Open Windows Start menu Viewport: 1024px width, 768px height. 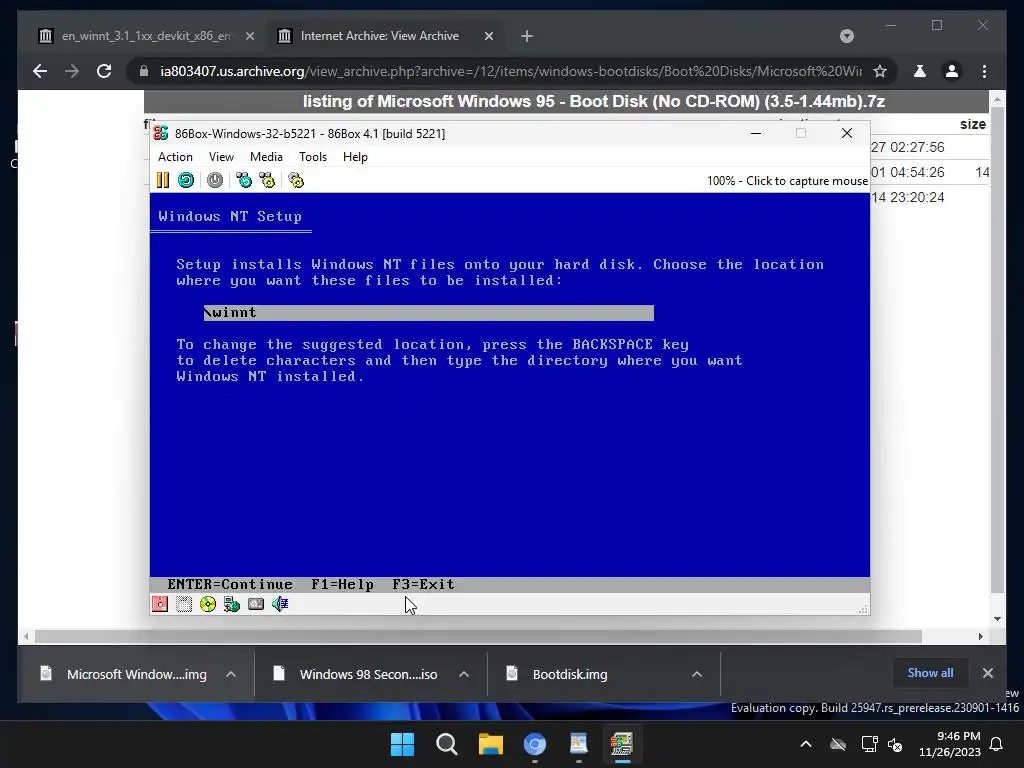click(x=402, y=744)
